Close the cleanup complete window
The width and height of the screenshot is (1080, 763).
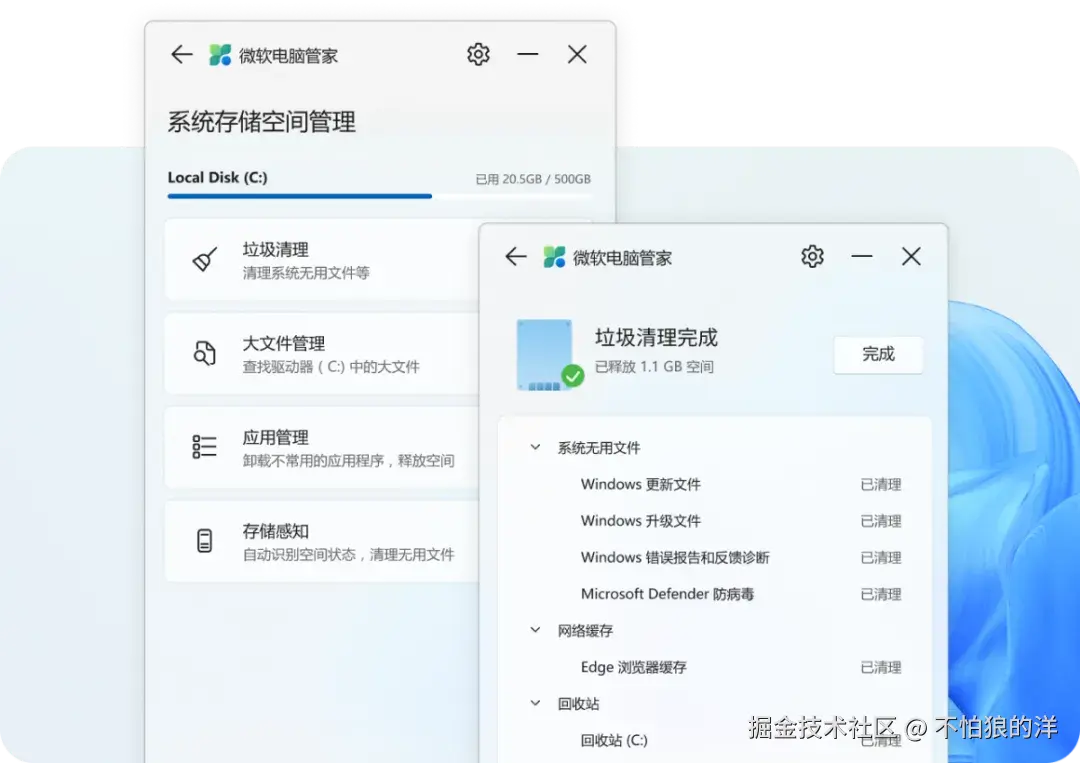[x=911, y=256]
